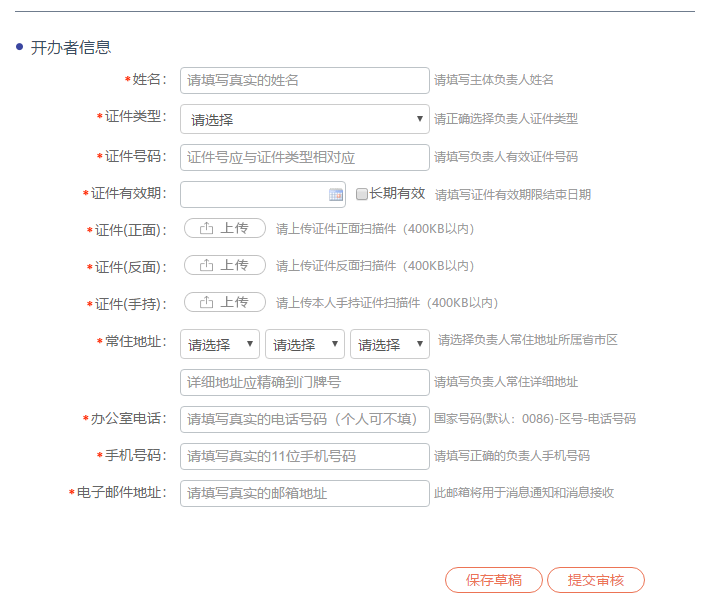Click 上传 button for 证件(反面)
The width and height of the screenshot is (705, 605).
pos(225,265)
